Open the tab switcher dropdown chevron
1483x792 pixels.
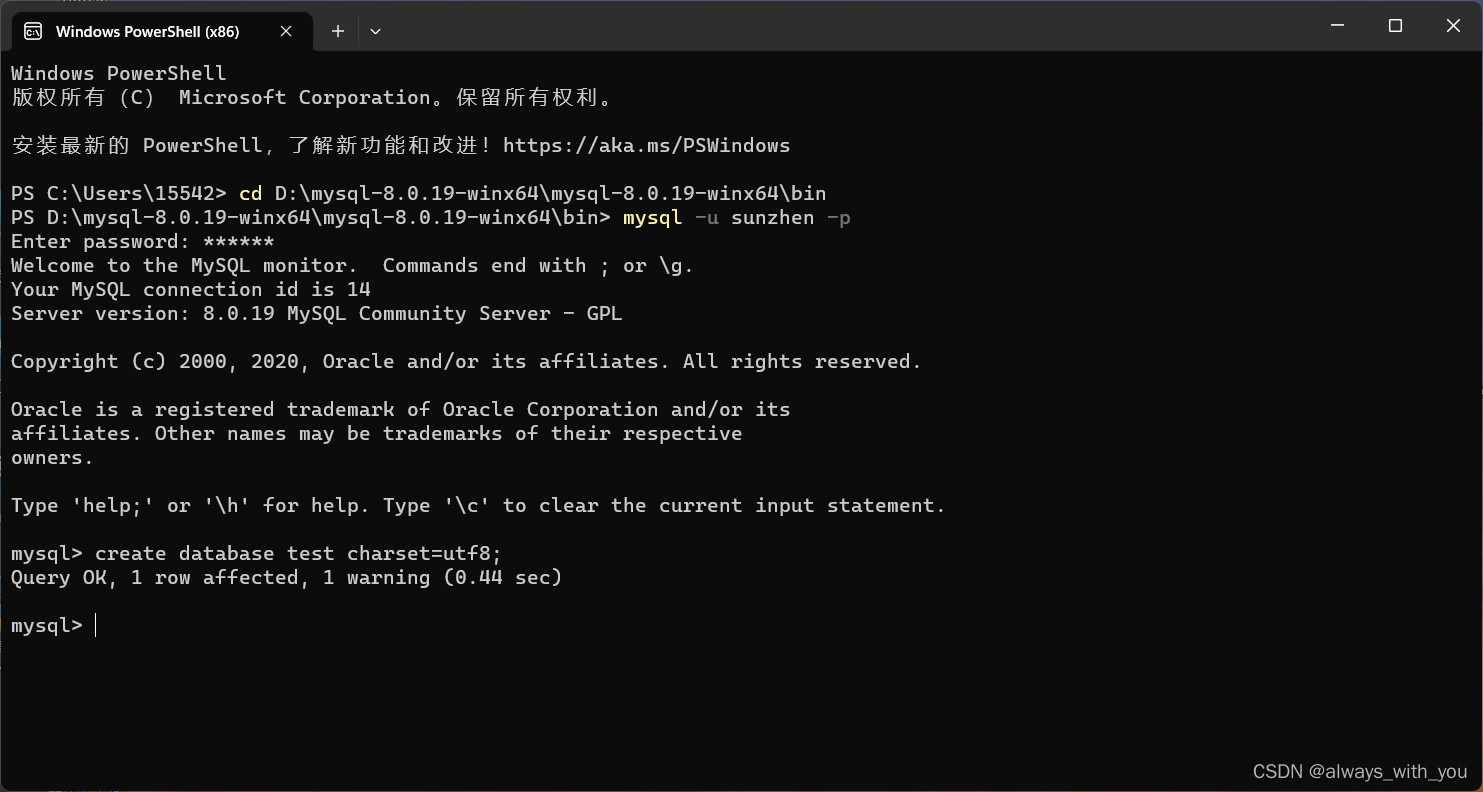(375, 31)
